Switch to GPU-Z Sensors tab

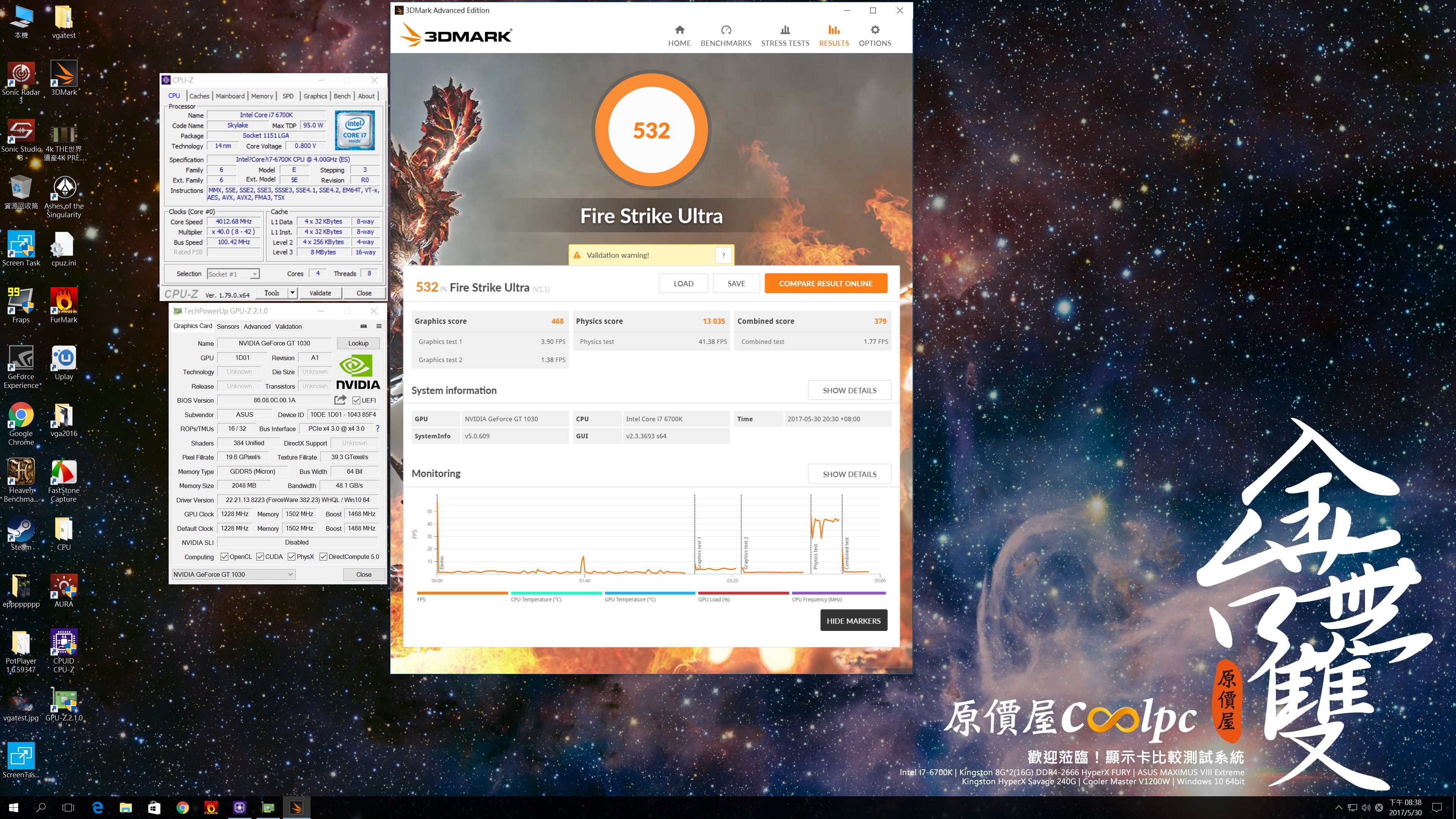point(228,326)
